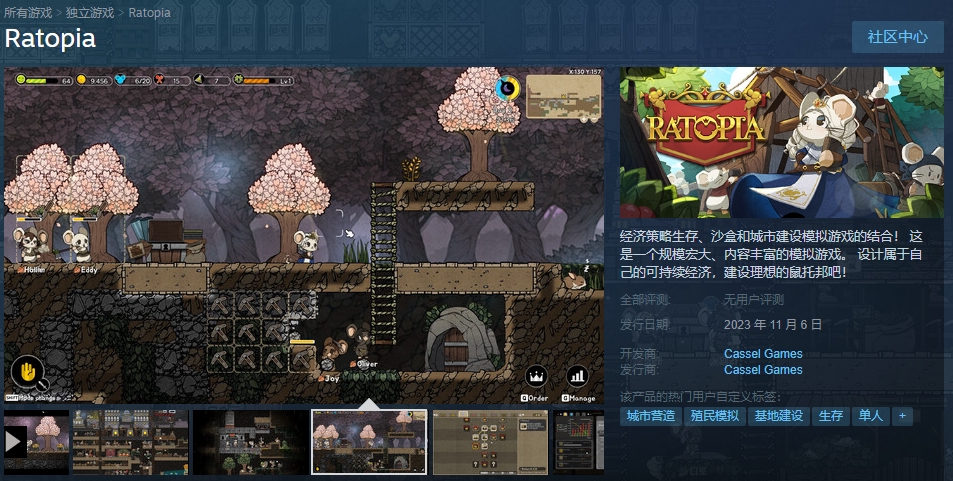Click the gold coin counter icon
The height and width of the screenshot is (481, 953).
(81, 80)
